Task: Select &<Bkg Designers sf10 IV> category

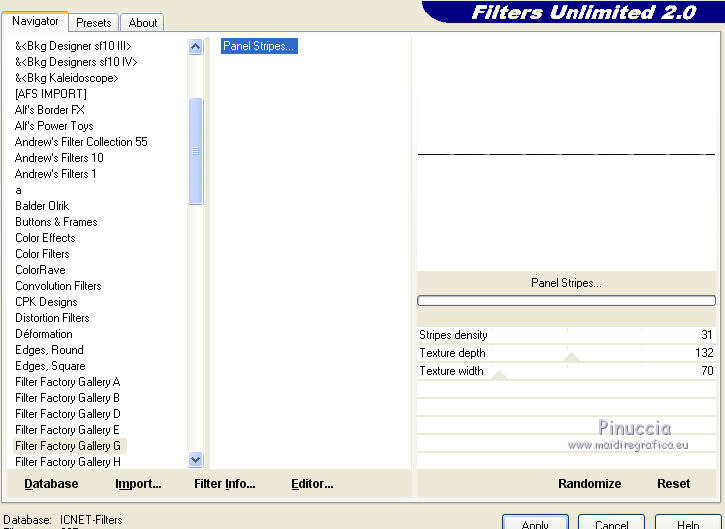Action: [76, 62]
